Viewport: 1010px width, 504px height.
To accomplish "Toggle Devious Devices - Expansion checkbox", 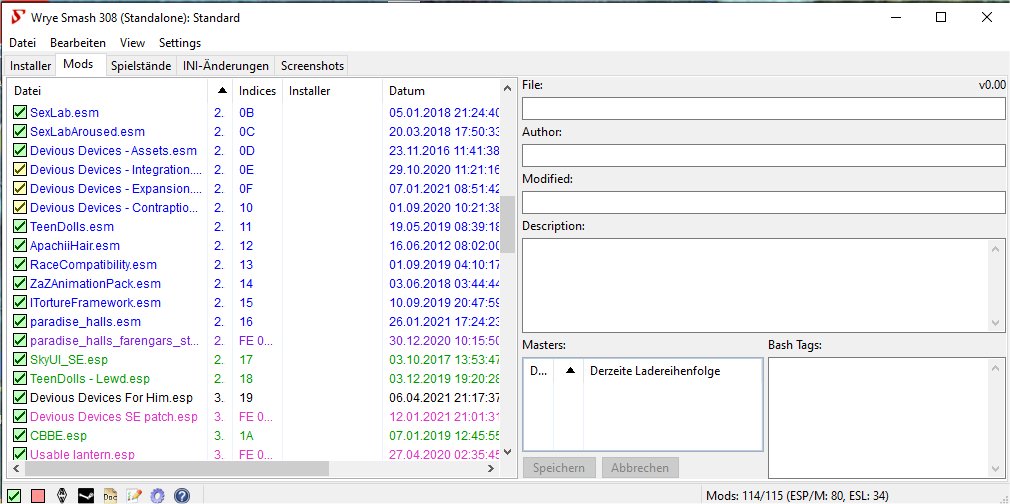I will pos(19,189).
